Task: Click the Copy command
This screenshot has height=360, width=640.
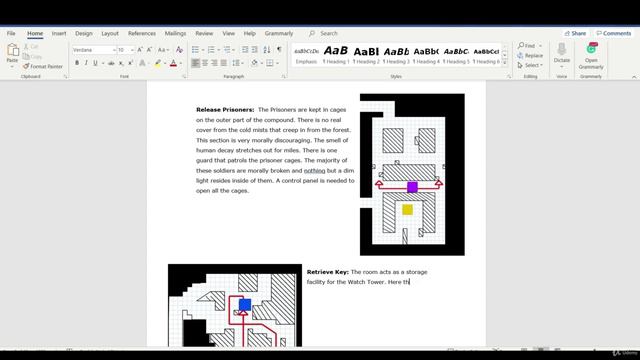Action: pyautogui.click(x=33, y=57)
